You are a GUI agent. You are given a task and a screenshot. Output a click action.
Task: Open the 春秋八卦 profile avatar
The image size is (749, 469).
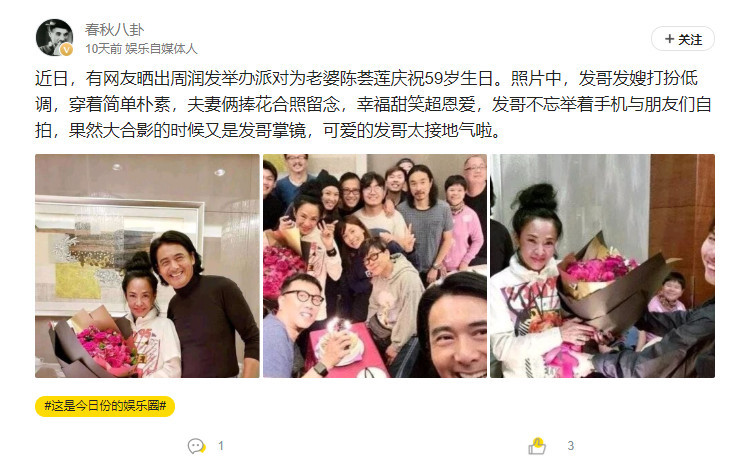tap(54, 38)
